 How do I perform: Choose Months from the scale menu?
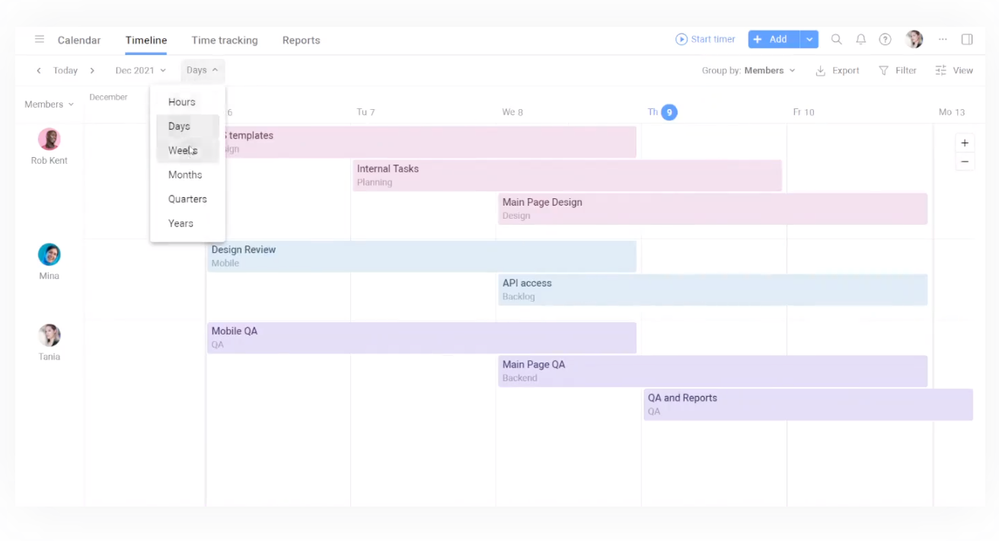click(188, 175)
